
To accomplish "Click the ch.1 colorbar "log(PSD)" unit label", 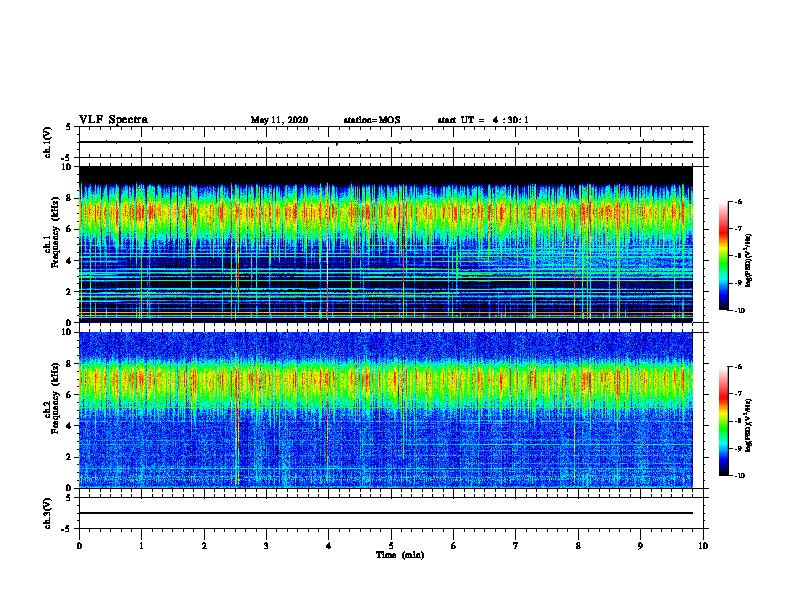I will click(749, 260).
